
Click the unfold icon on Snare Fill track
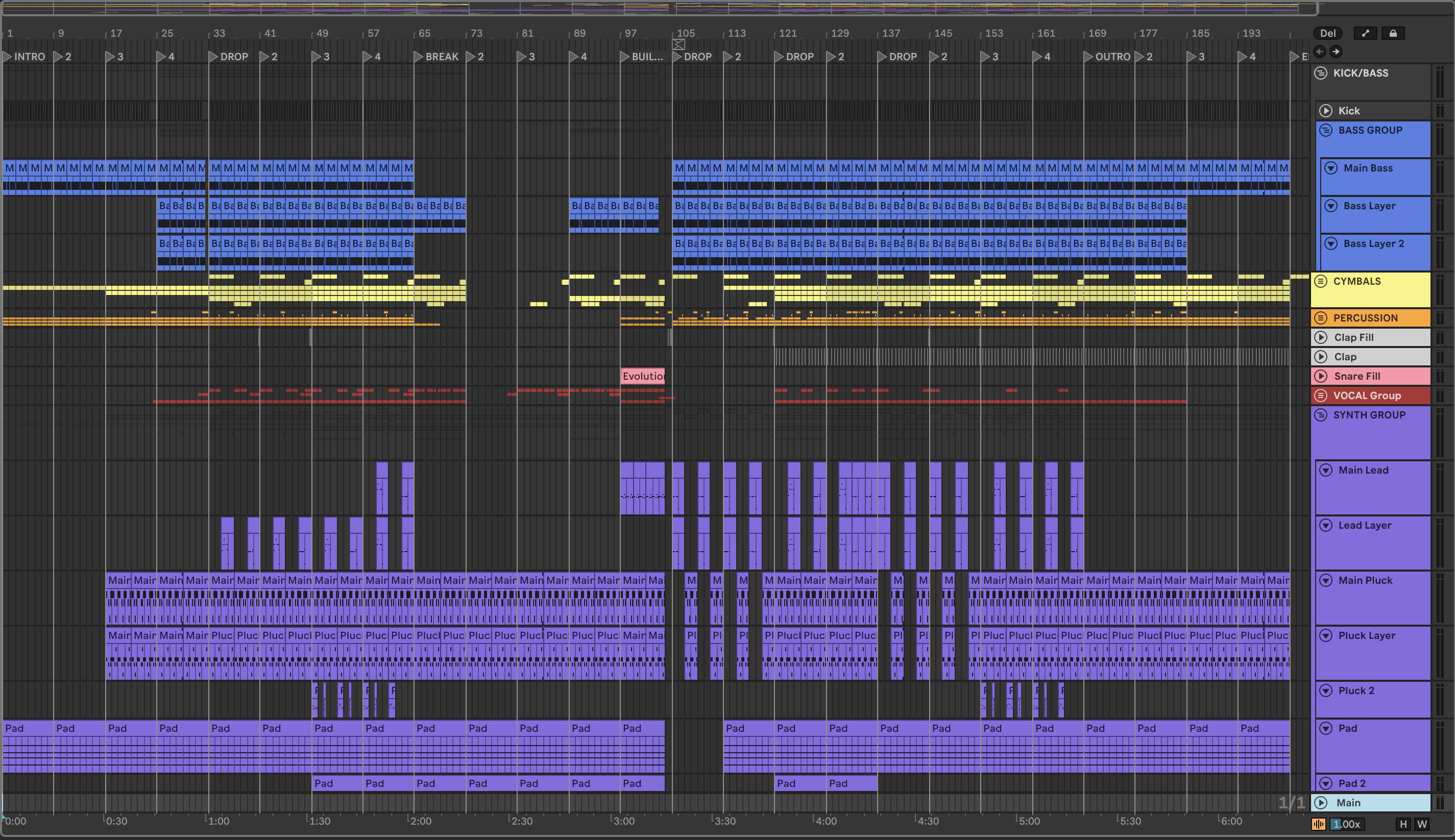click(x=1321, y=376)
